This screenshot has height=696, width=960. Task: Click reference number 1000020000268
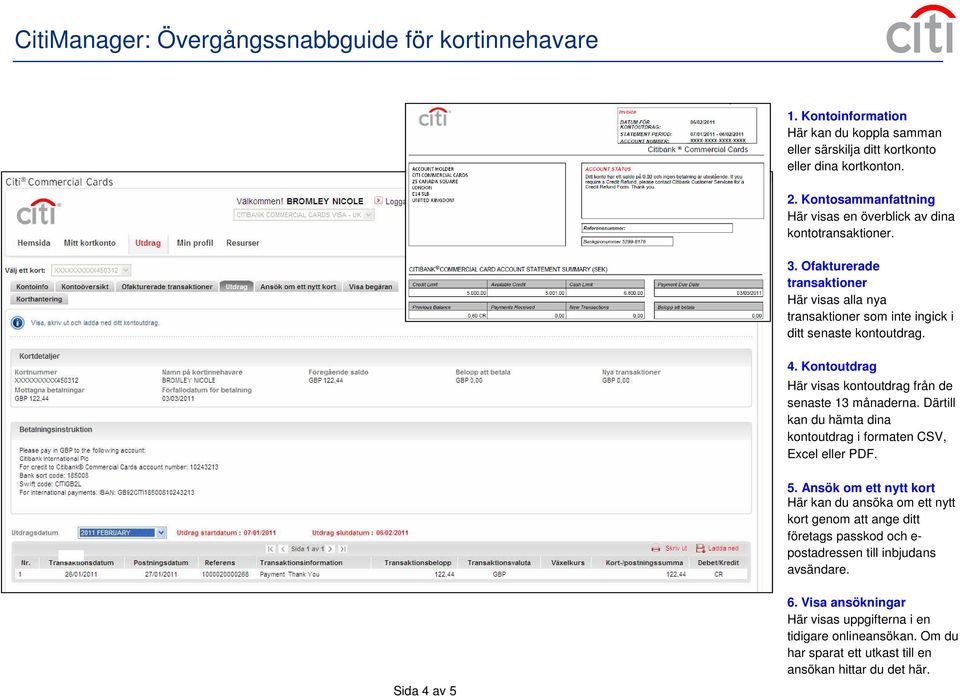pos(225,574)
